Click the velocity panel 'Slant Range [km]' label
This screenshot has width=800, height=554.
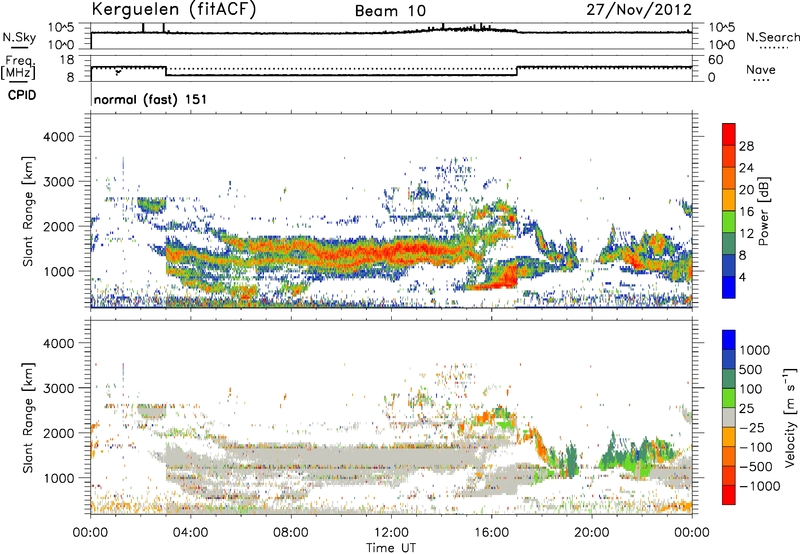pos(28,418)
